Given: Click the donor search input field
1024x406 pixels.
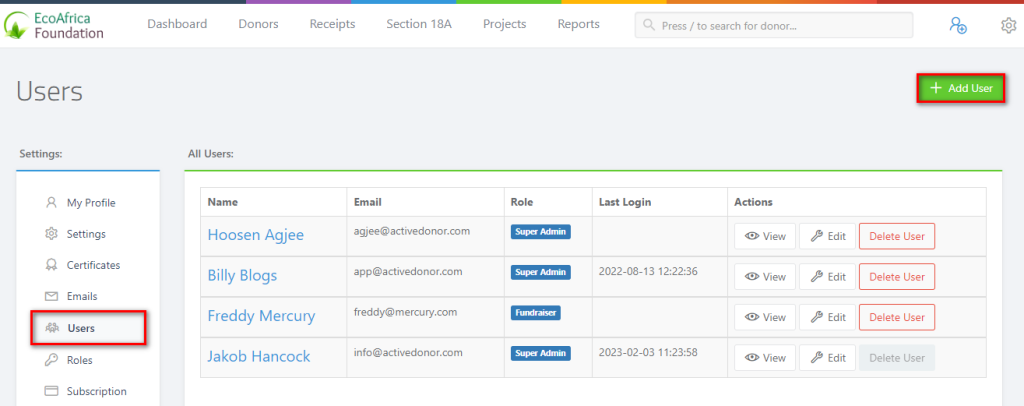Looking at the screenshot, I should point(774,25).
